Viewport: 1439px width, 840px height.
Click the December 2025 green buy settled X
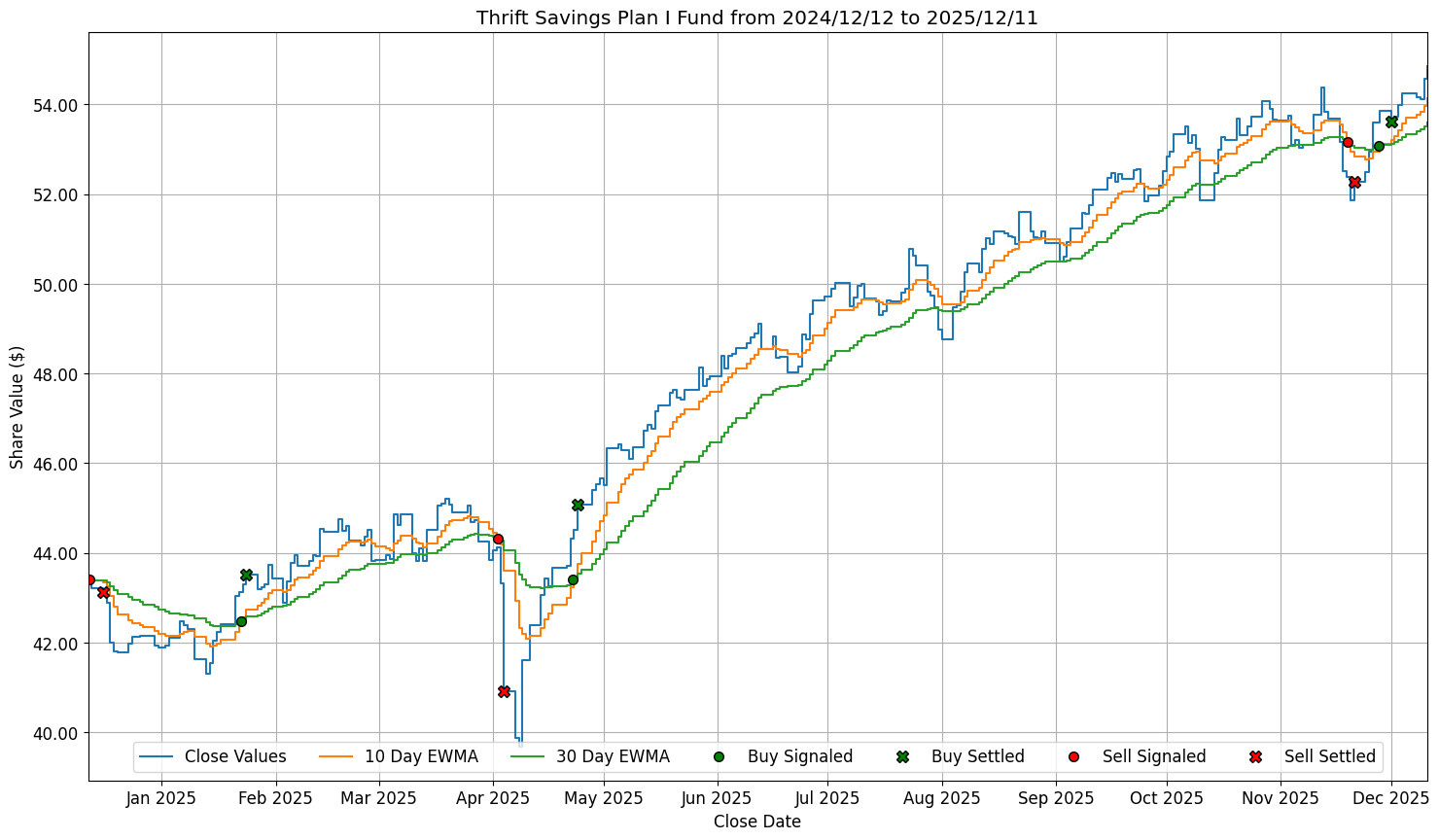coord(1391,122)
